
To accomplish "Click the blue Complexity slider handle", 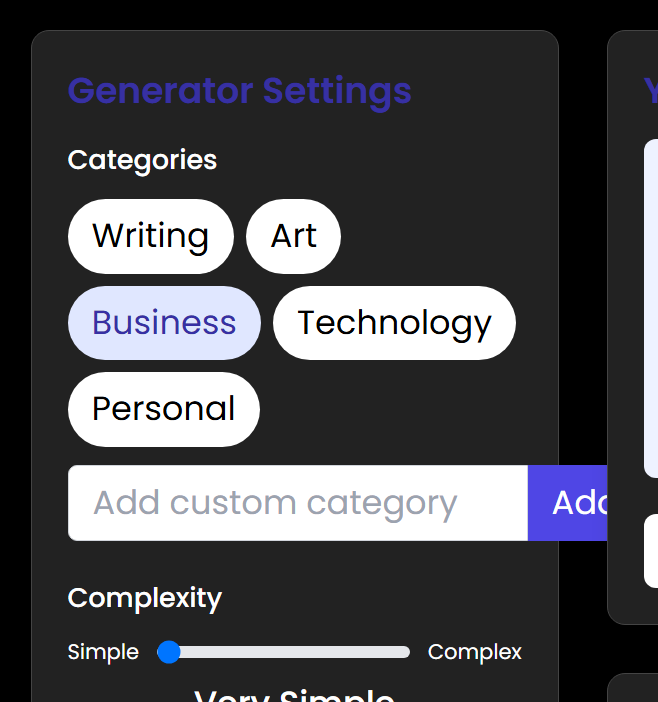I will tap(169, 652).
